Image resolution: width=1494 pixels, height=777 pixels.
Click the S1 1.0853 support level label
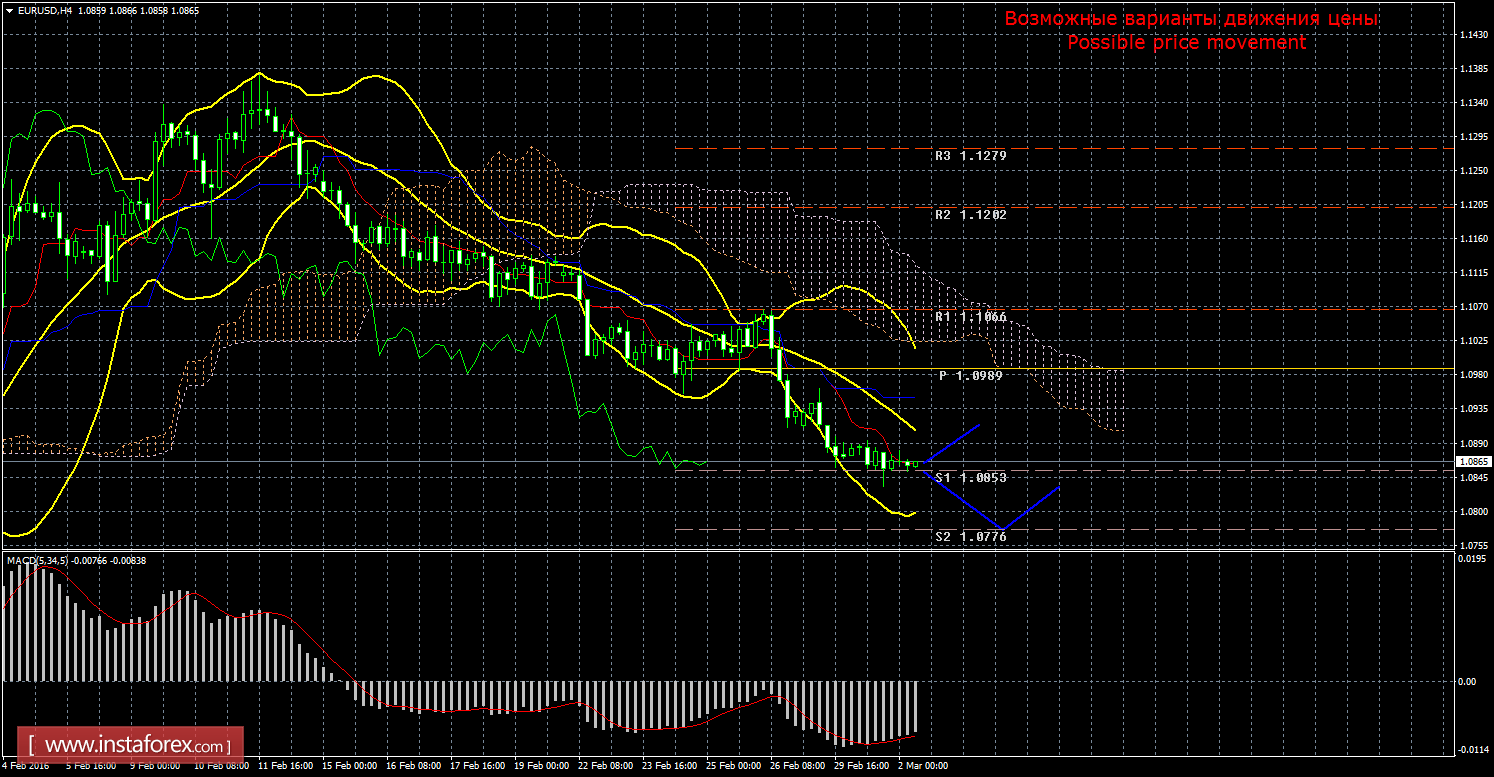tap(970, 478)
